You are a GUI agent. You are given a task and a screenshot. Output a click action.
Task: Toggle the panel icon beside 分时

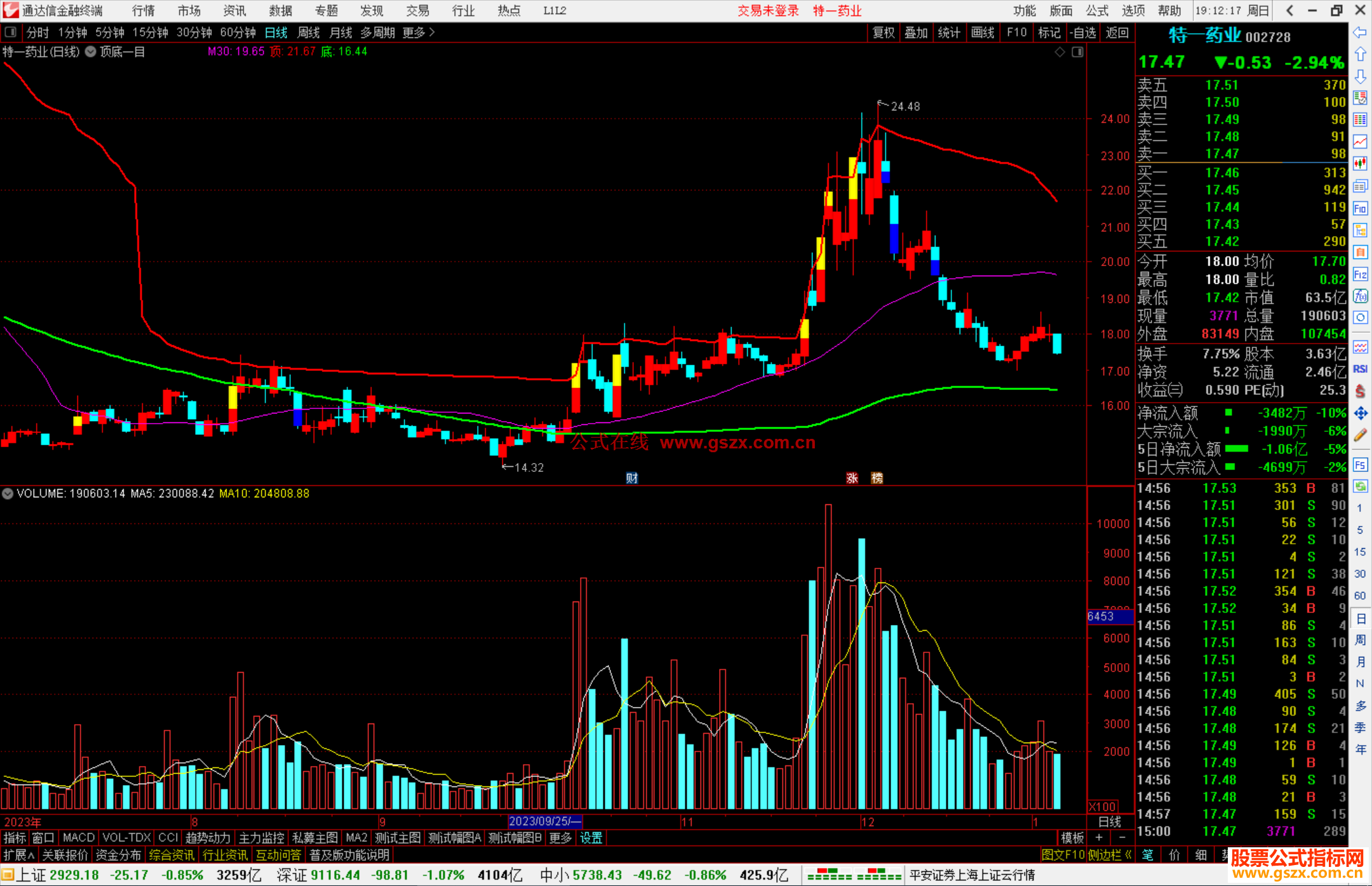pos(11,32)
